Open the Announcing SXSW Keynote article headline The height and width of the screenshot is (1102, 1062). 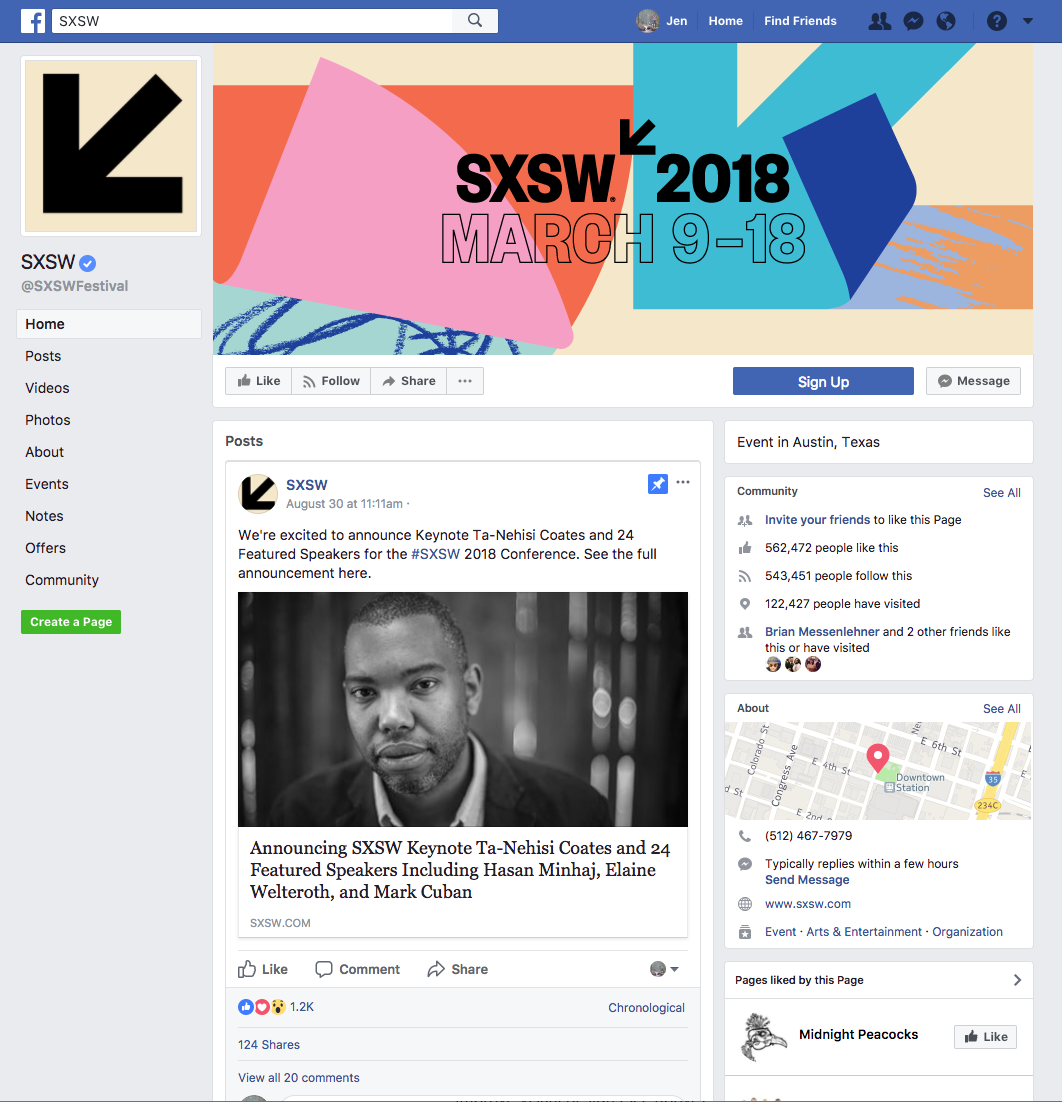click(x=460, y=869)
